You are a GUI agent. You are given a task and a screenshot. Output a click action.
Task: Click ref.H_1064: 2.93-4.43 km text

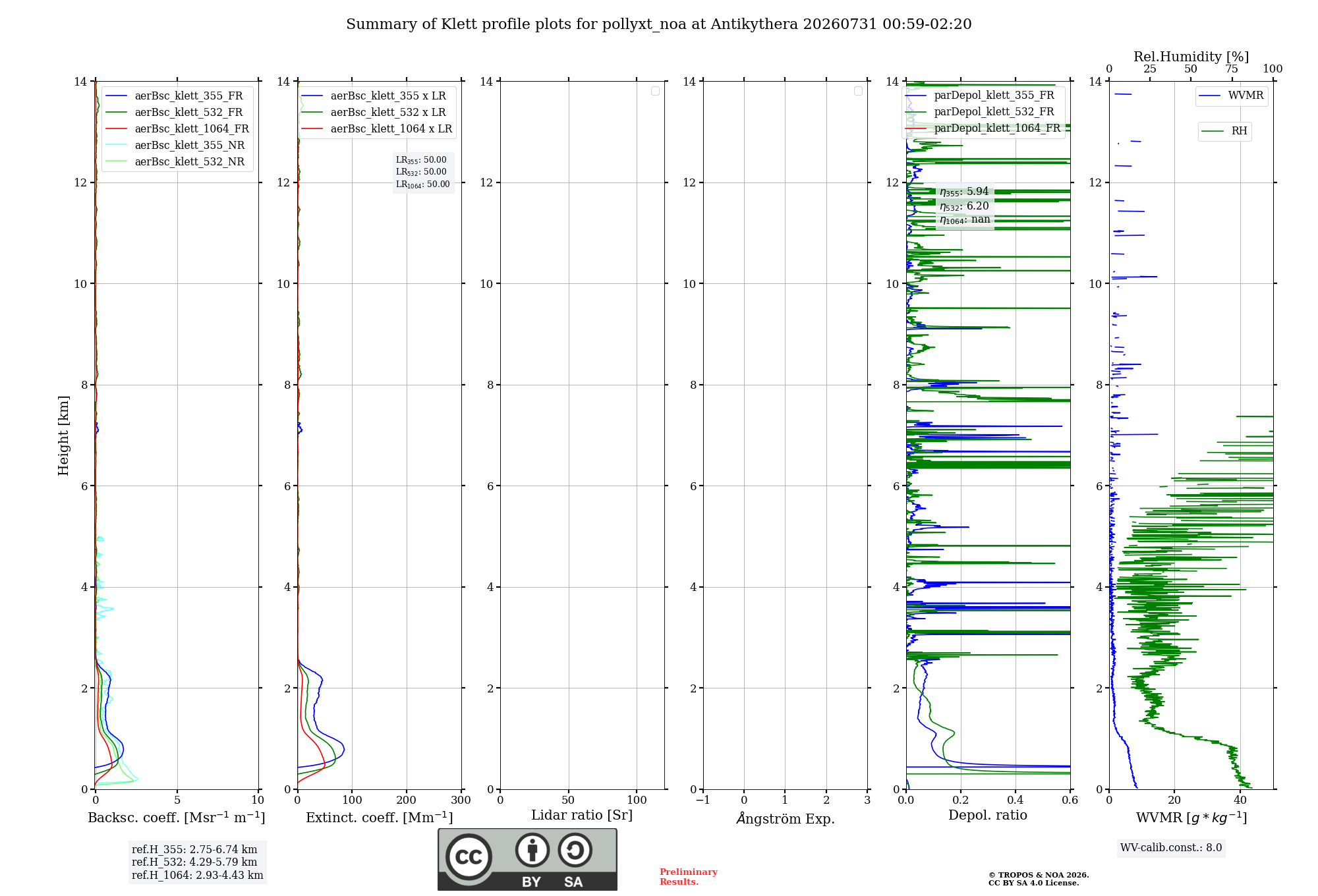click(x=198, y=876)
